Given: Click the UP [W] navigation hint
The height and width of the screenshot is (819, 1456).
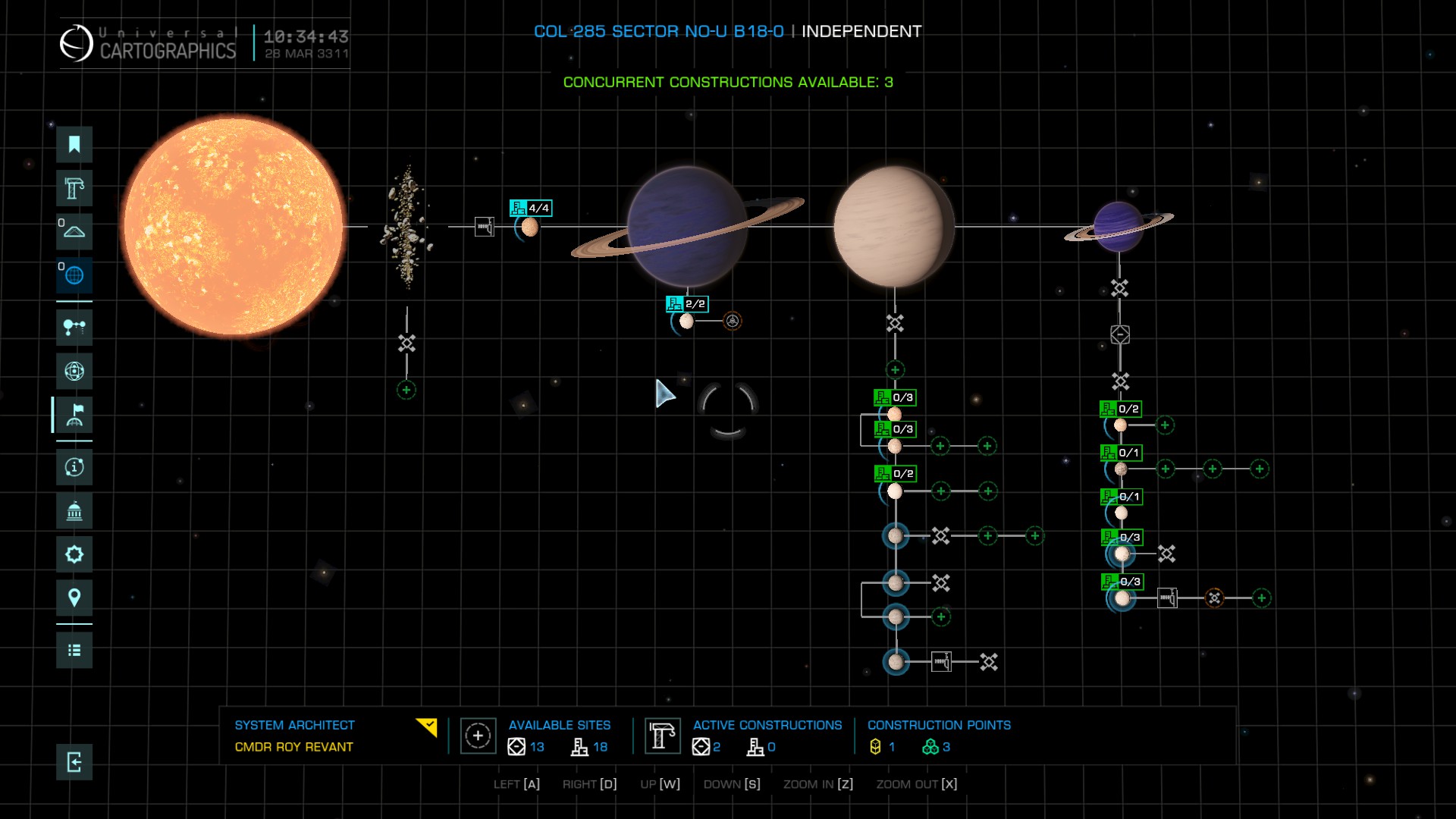Looking at the screenshot, I should (x=660, y=784).
